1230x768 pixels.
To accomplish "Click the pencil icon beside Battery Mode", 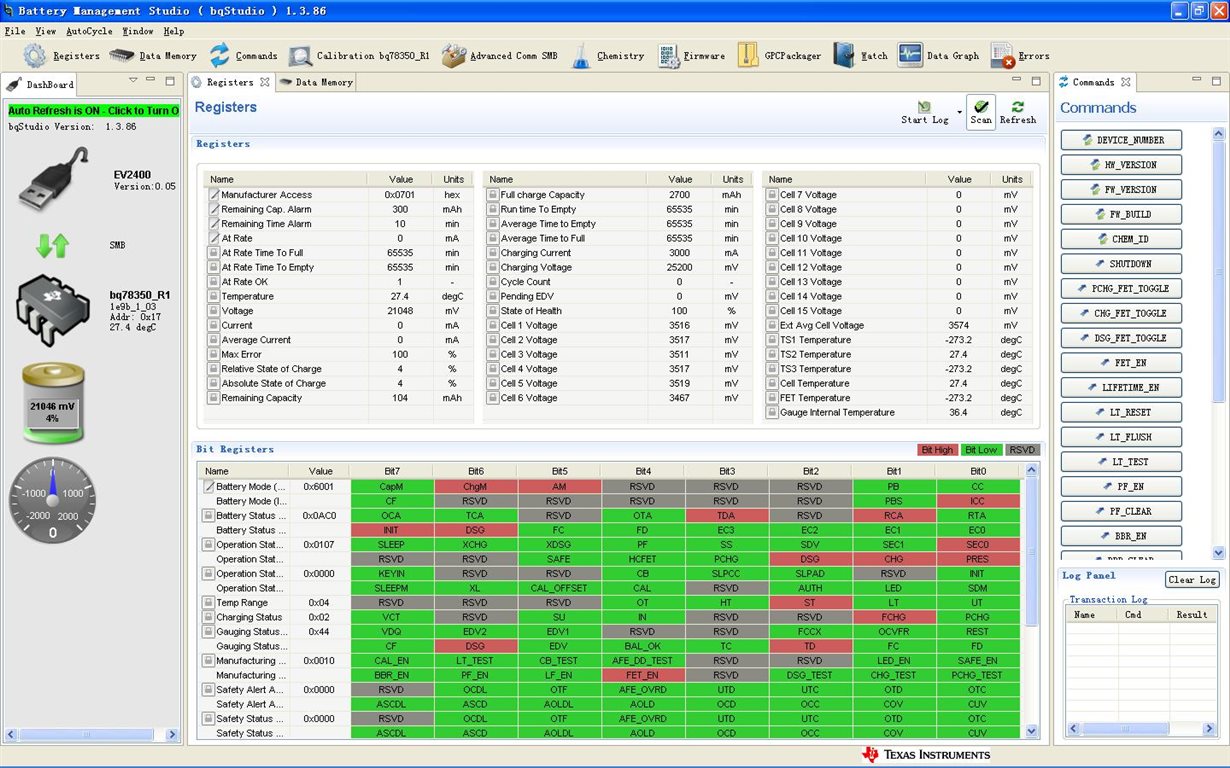I will pos(209,486).
